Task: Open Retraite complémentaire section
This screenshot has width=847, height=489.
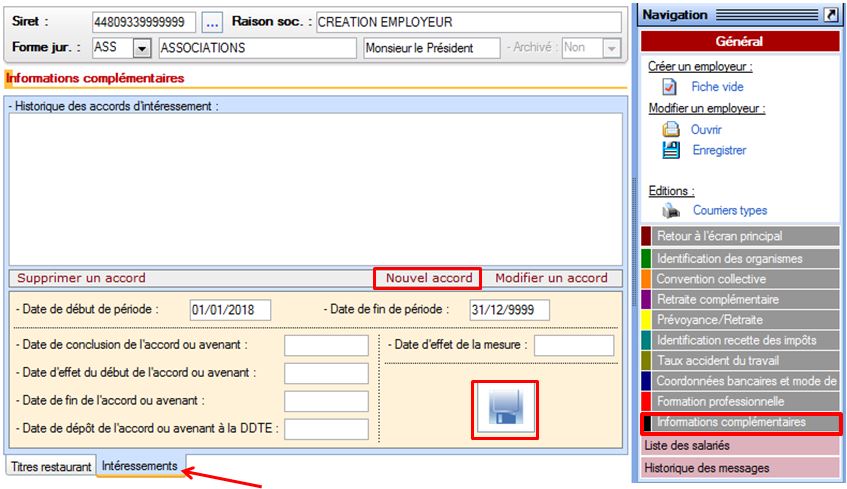Action: (x=741, y=299)
